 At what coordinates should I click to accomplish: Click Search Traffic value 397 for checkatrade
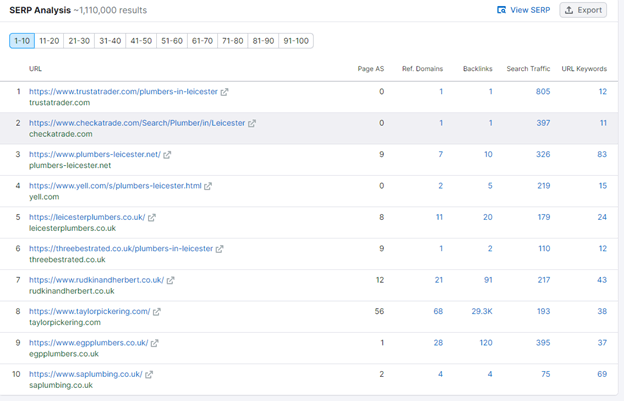[543, 123]
